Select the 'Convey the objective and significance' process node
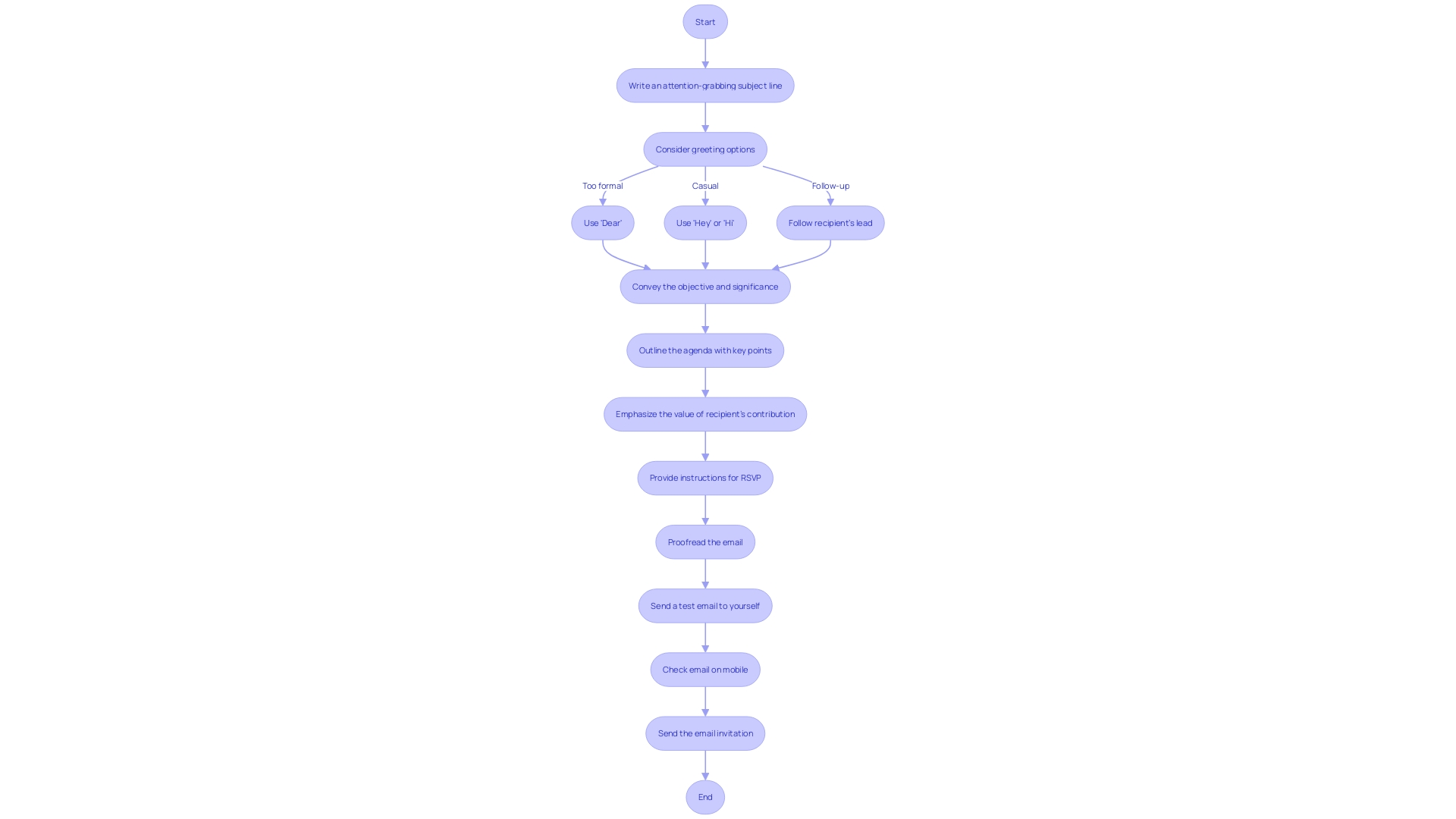 point(705,286)
